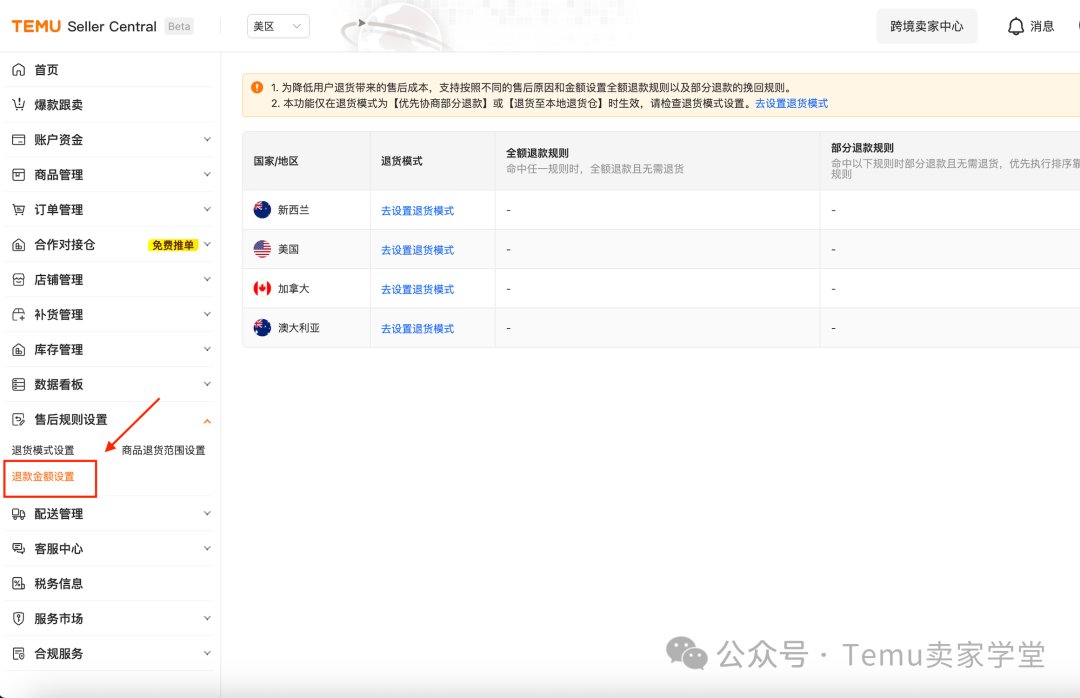Click the shield icon for 服务市场

click(x=18, y=619)
